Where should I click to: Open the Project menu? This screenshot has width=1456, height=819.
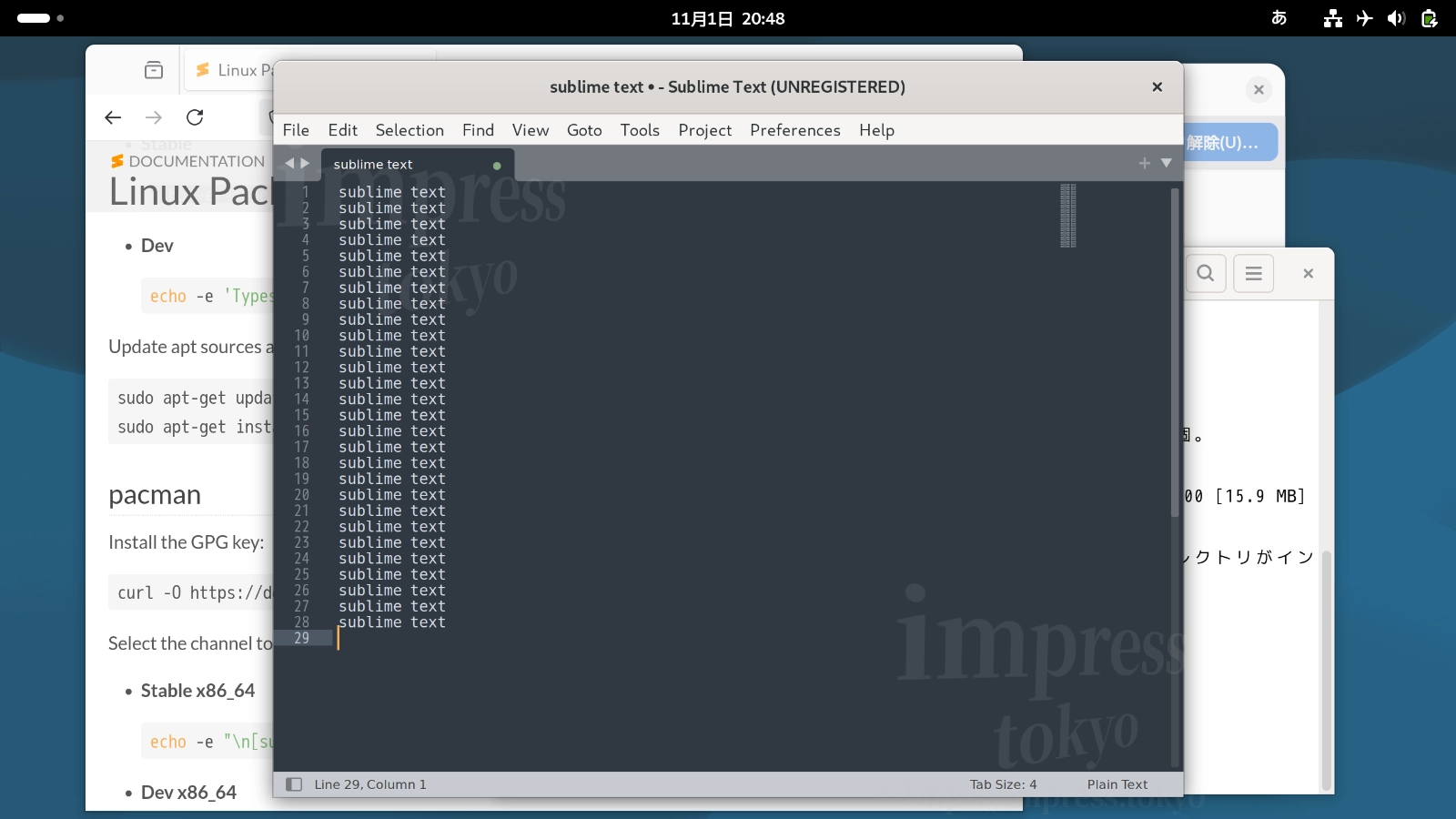(705, 130)
